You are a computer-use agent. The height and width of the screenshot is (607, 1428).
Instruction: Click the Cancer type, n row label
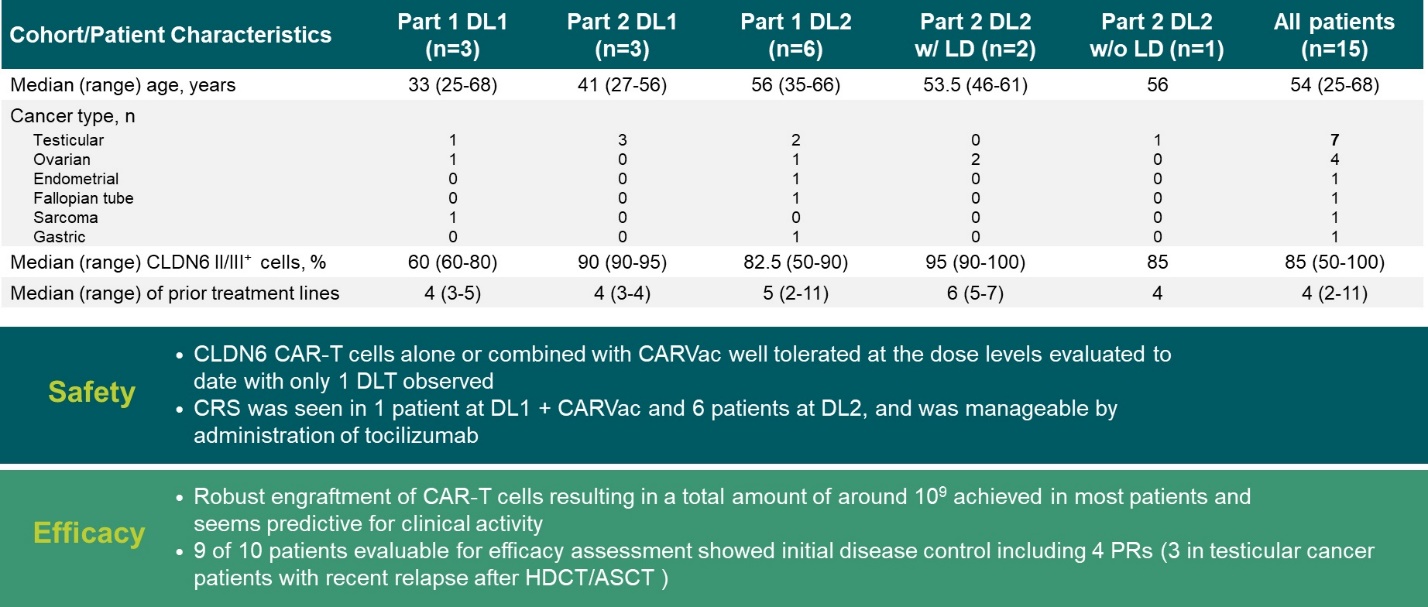coord(73,116)
